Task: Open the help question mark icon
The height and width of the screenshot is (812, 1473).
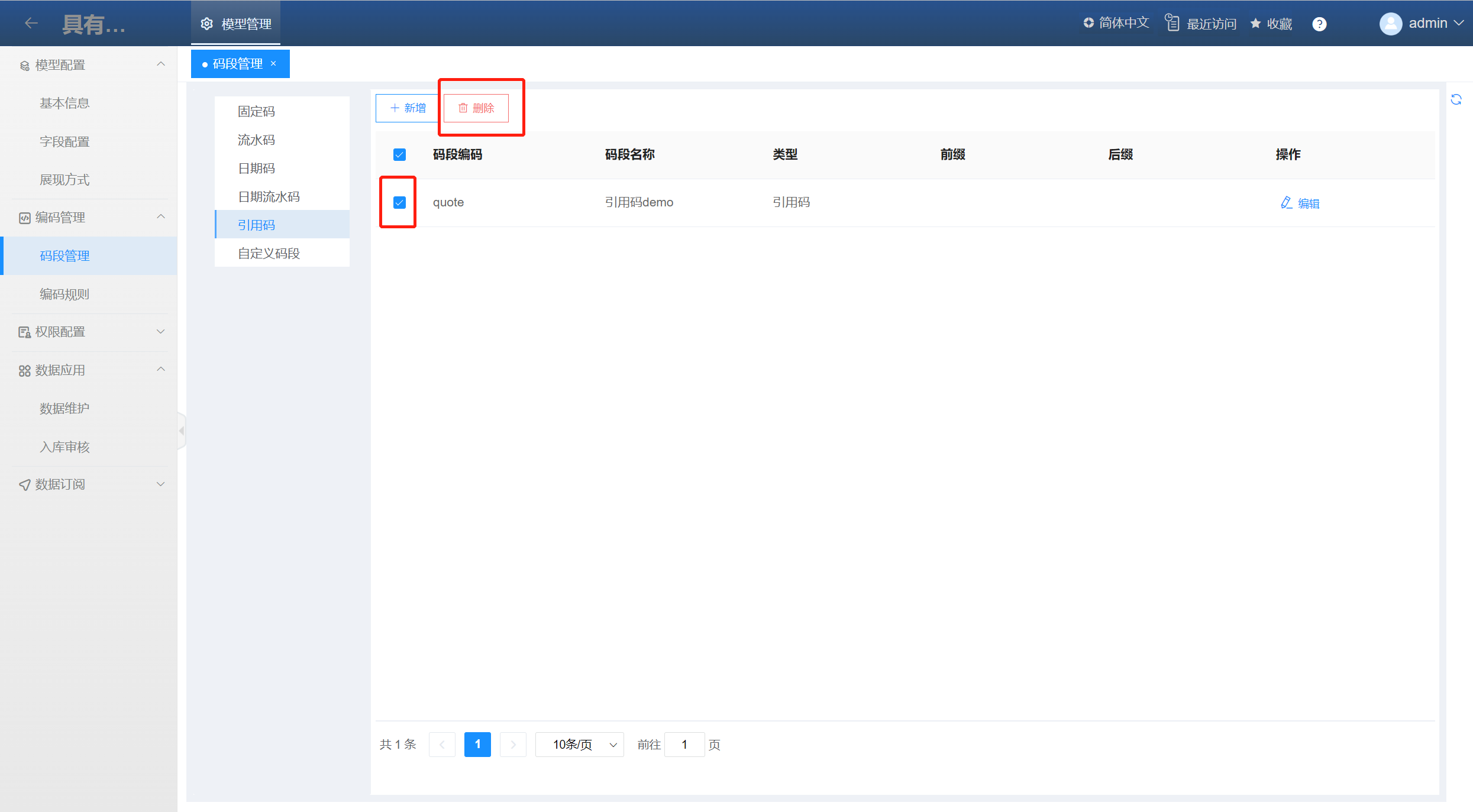Action: coord(1319,24)
